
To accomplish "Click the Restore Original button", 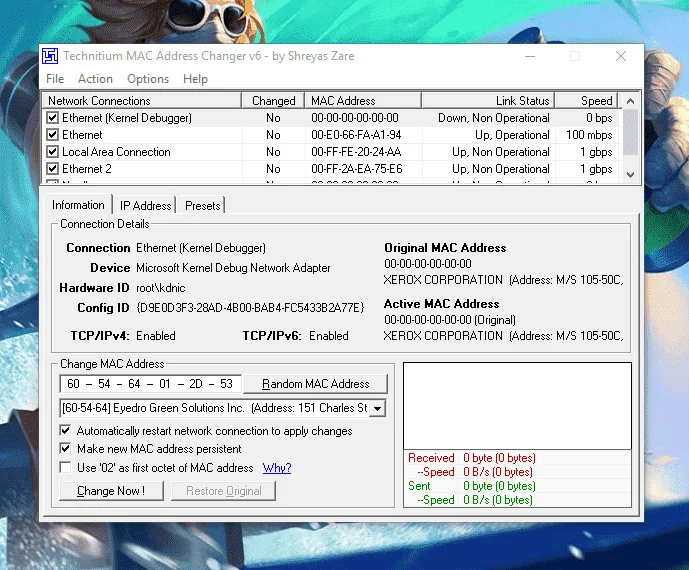I will pos(224,490).
